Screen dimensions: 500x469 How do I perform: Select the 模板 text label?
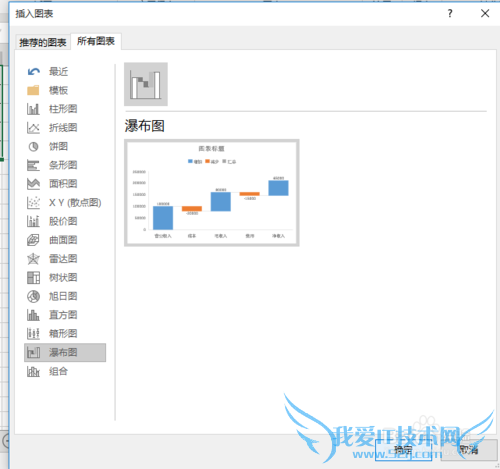[59, 90]
